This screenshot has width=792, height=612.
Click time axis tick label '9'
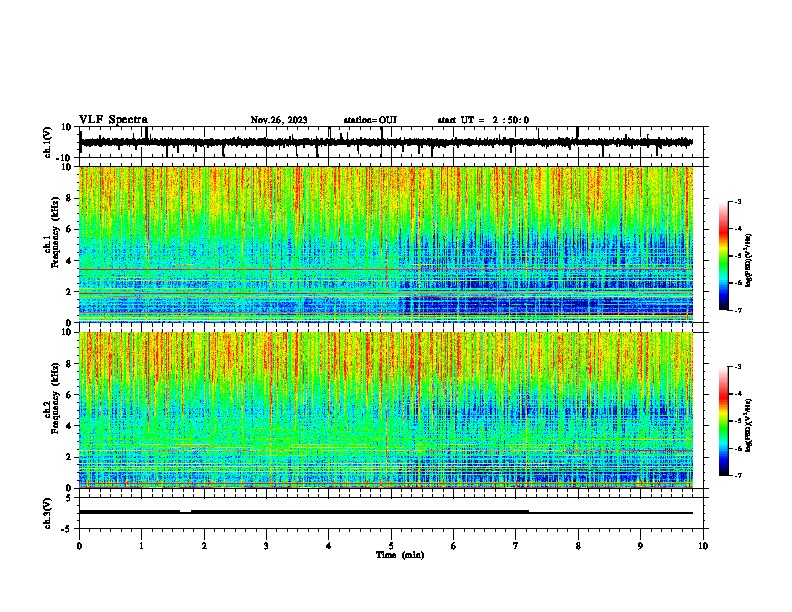(640, 546)
